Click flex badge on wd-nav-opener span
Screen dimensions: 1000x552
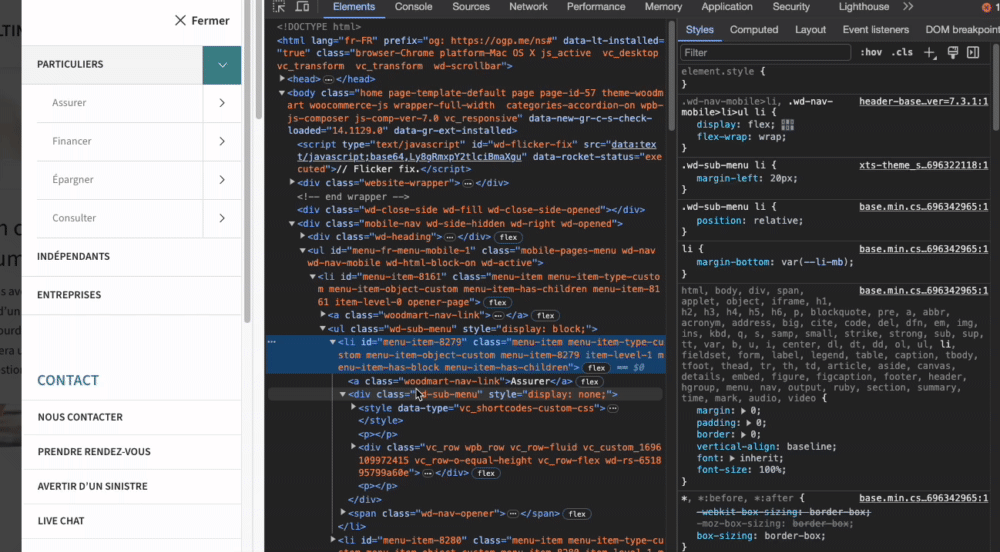tap(577, 514)
